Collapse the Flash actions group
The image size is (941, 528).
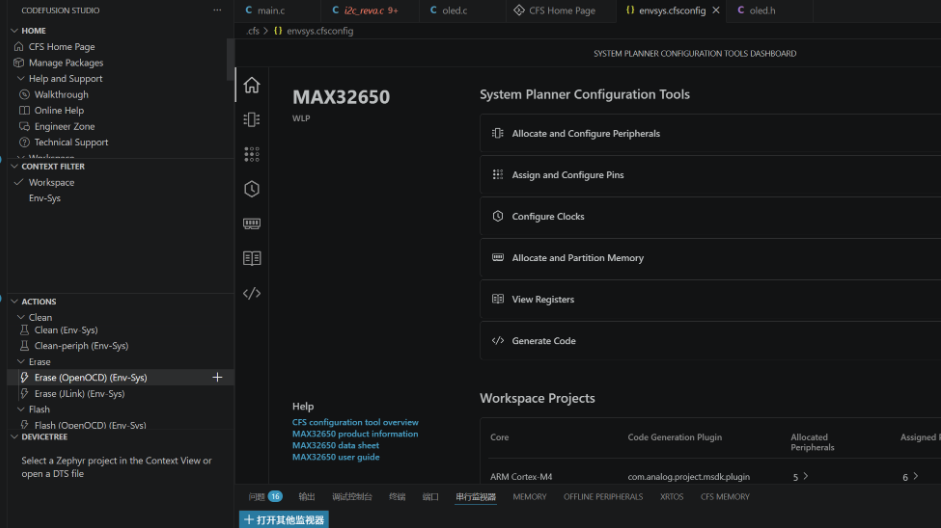20,409
